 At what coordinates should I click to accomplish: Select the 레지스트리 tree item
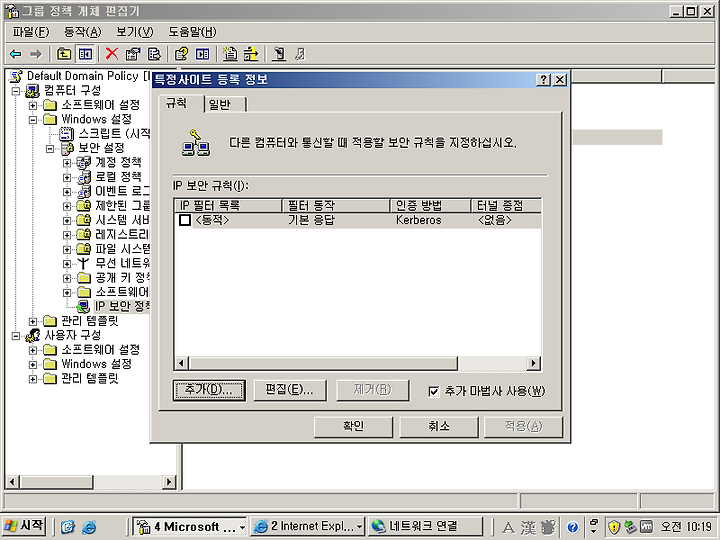point(122,235)
